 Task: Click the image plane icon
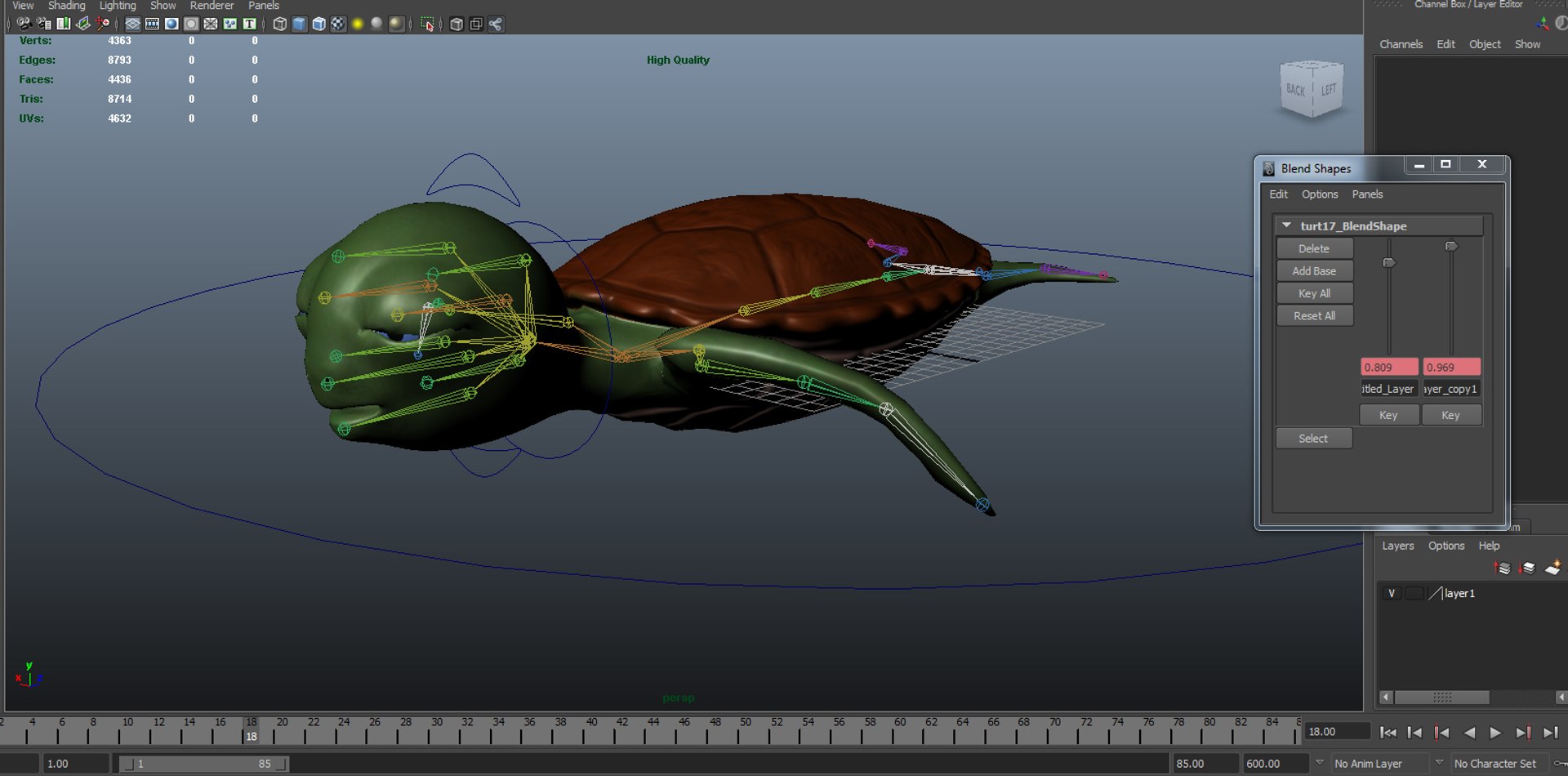[x=83, y=24]
